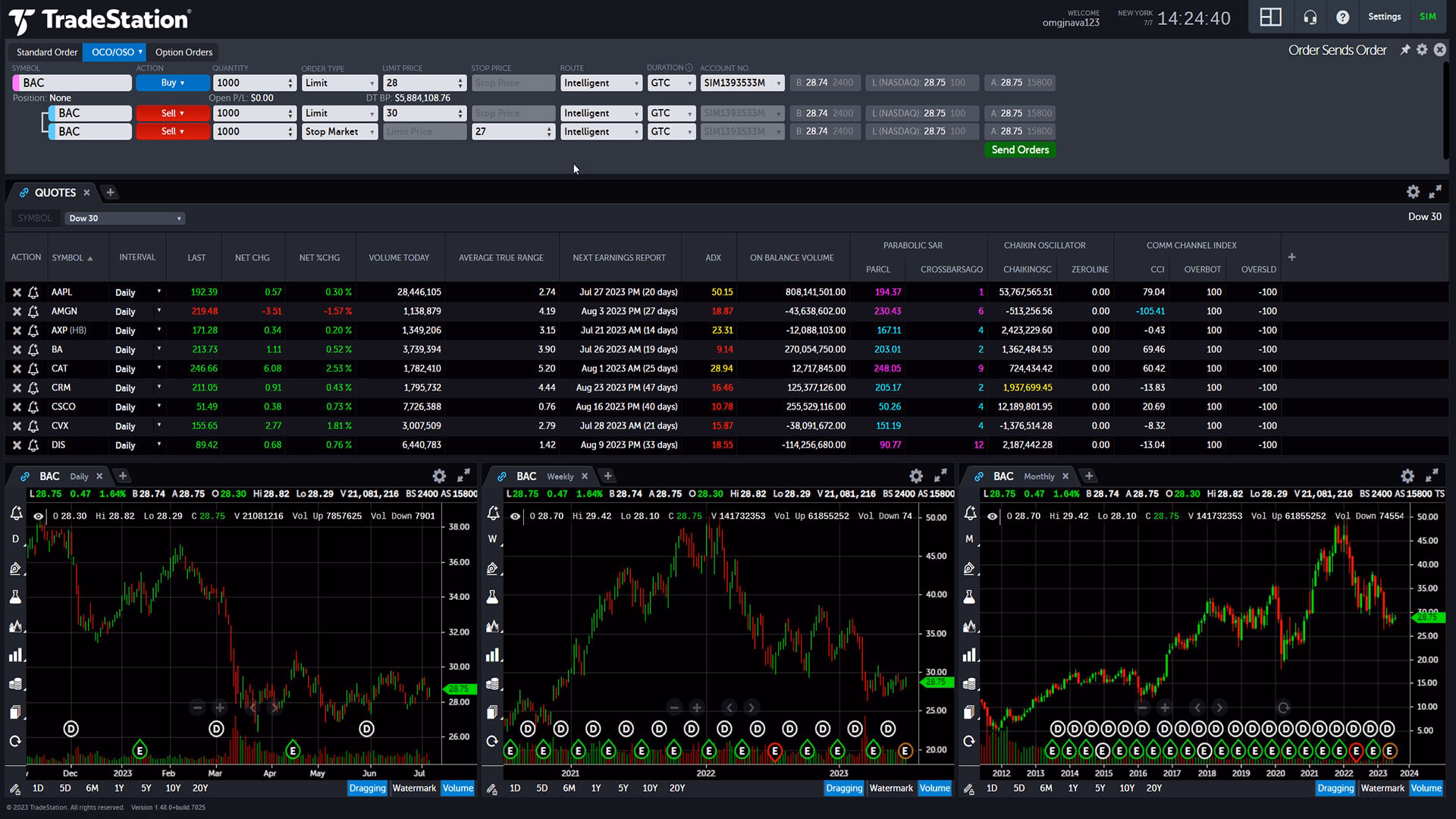Toggle Dragging mode on Weekly chart
Viewport: 1456px width, 819px height.
click(844, 788)
